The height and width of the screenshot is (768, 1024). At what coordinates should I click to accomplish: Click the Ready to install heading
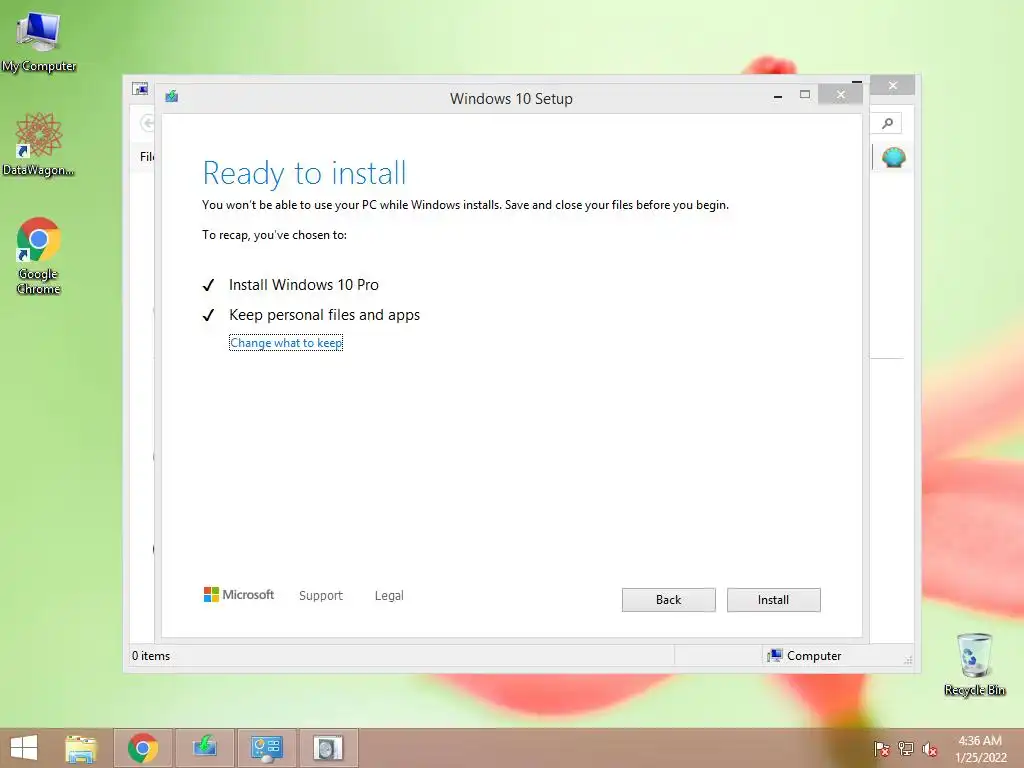click(x=304, y=173)
